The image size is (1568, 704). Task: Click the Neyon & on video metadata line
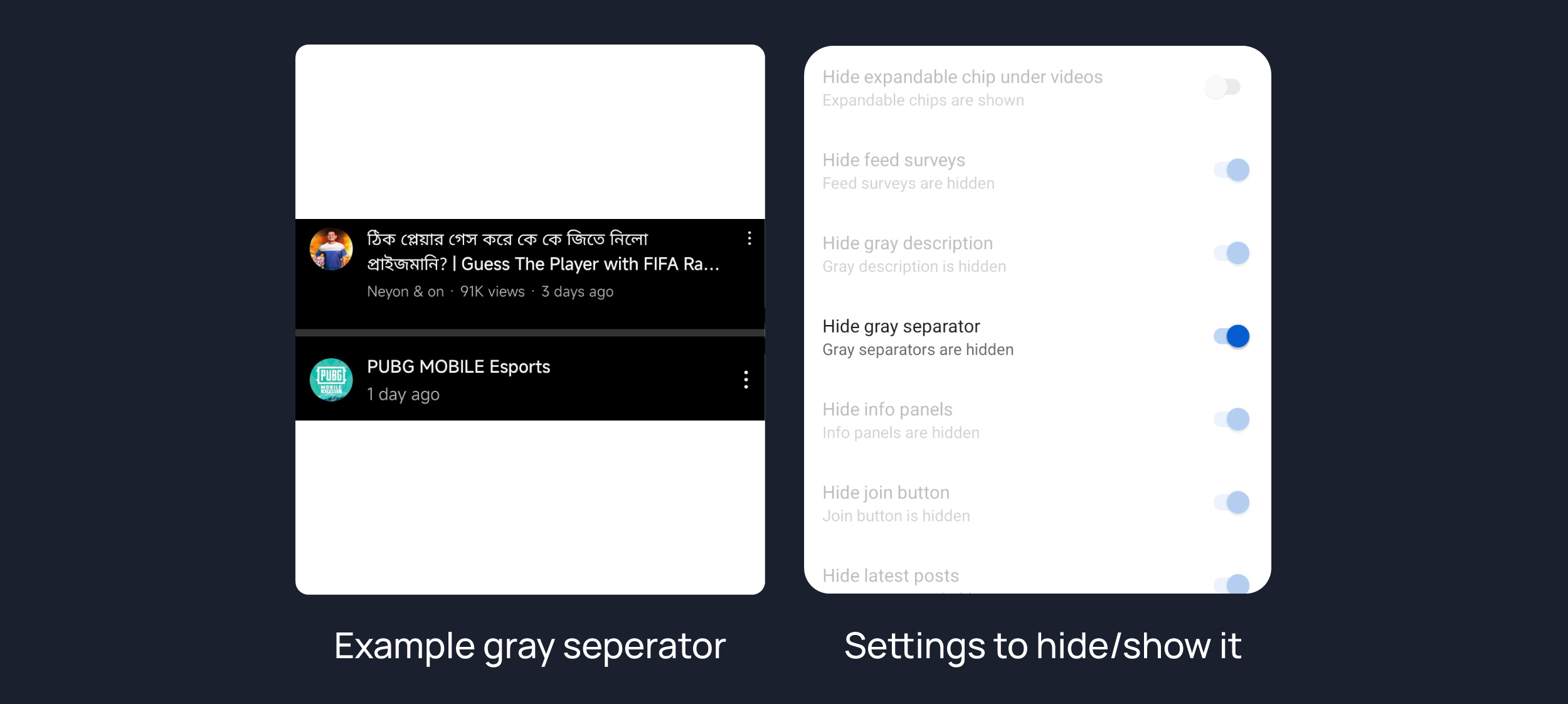point(490,292)
